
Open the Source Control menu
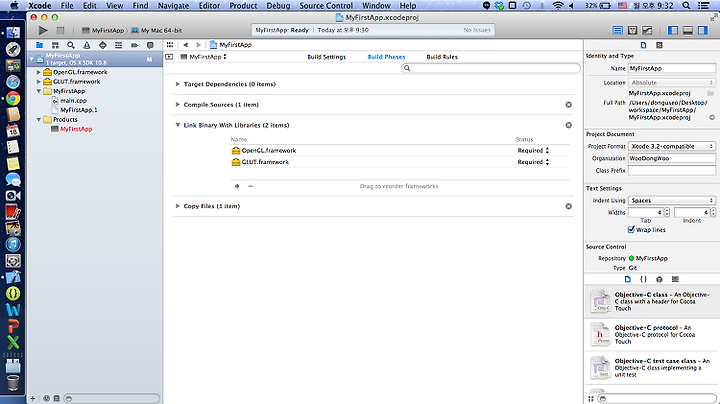(326, 6)
